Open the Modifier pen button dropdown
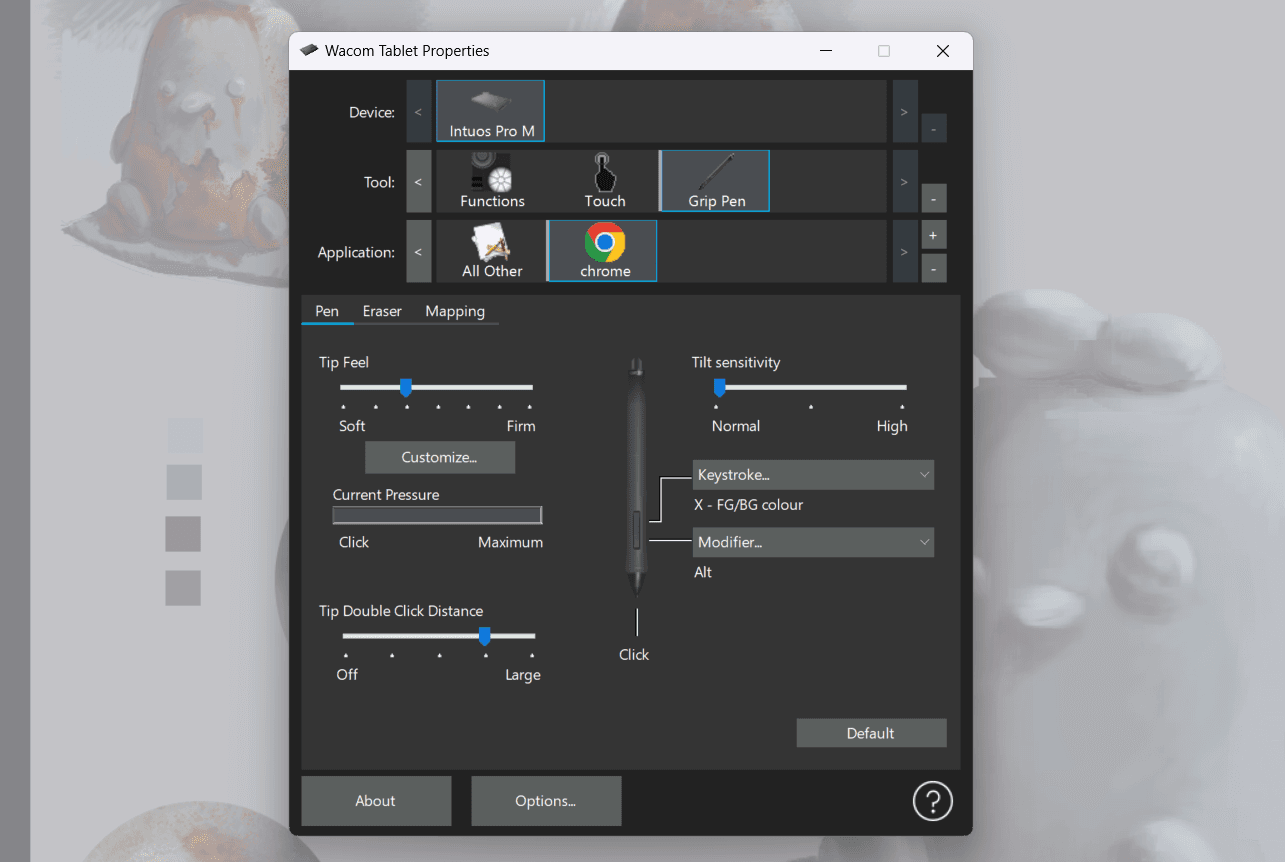 pos(813,542)
